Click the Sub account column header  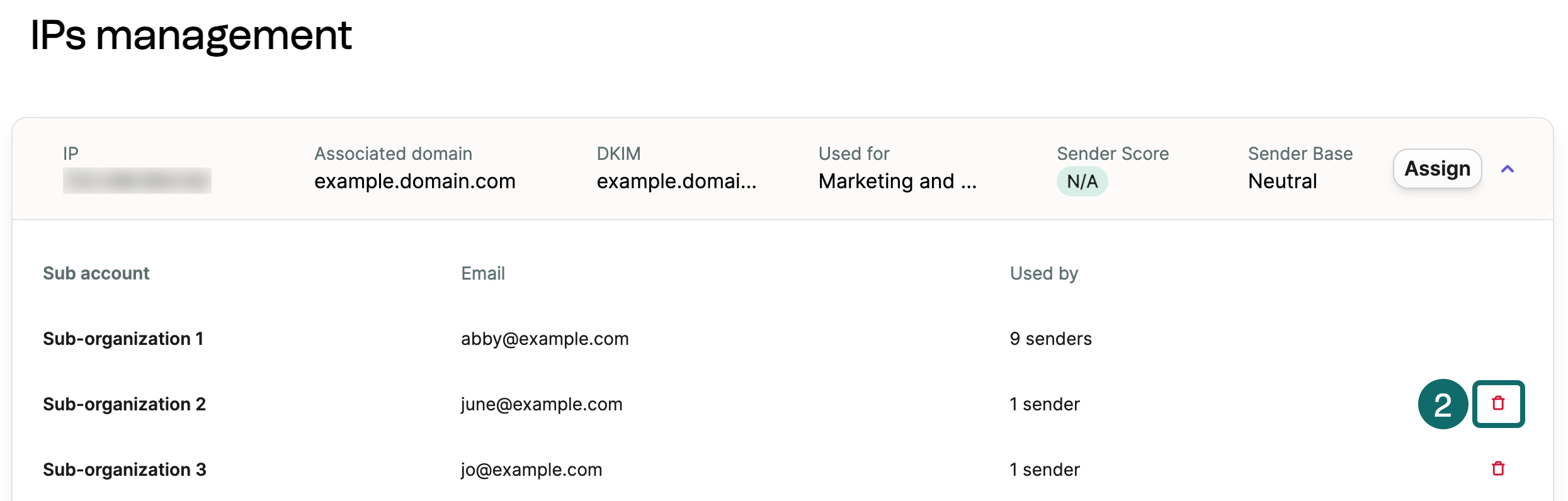pyautogui.click(x=96, y=273)
